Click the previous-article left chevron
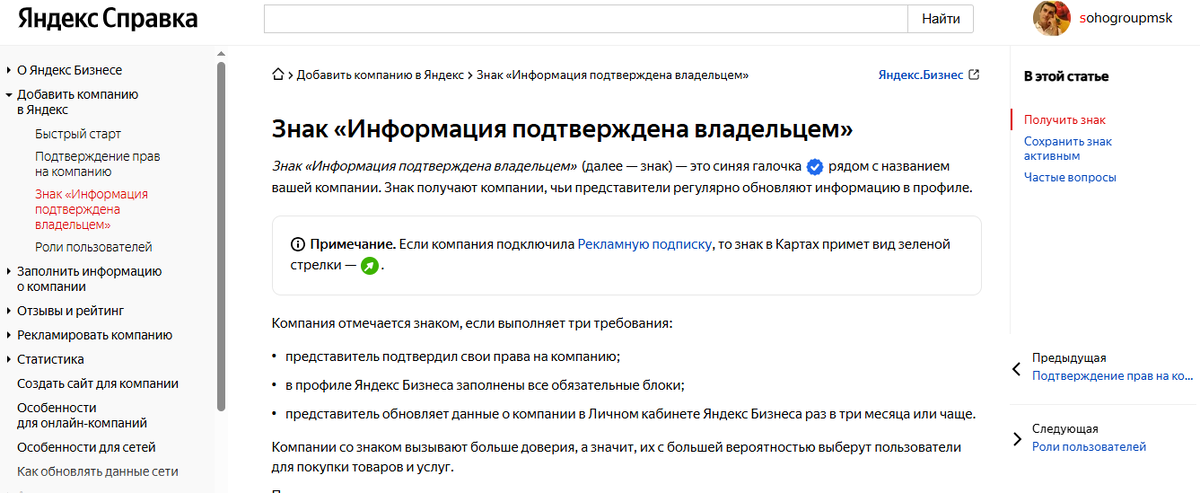The height and width of the screenshot is (493, 1200). (x=1017, y=369)
